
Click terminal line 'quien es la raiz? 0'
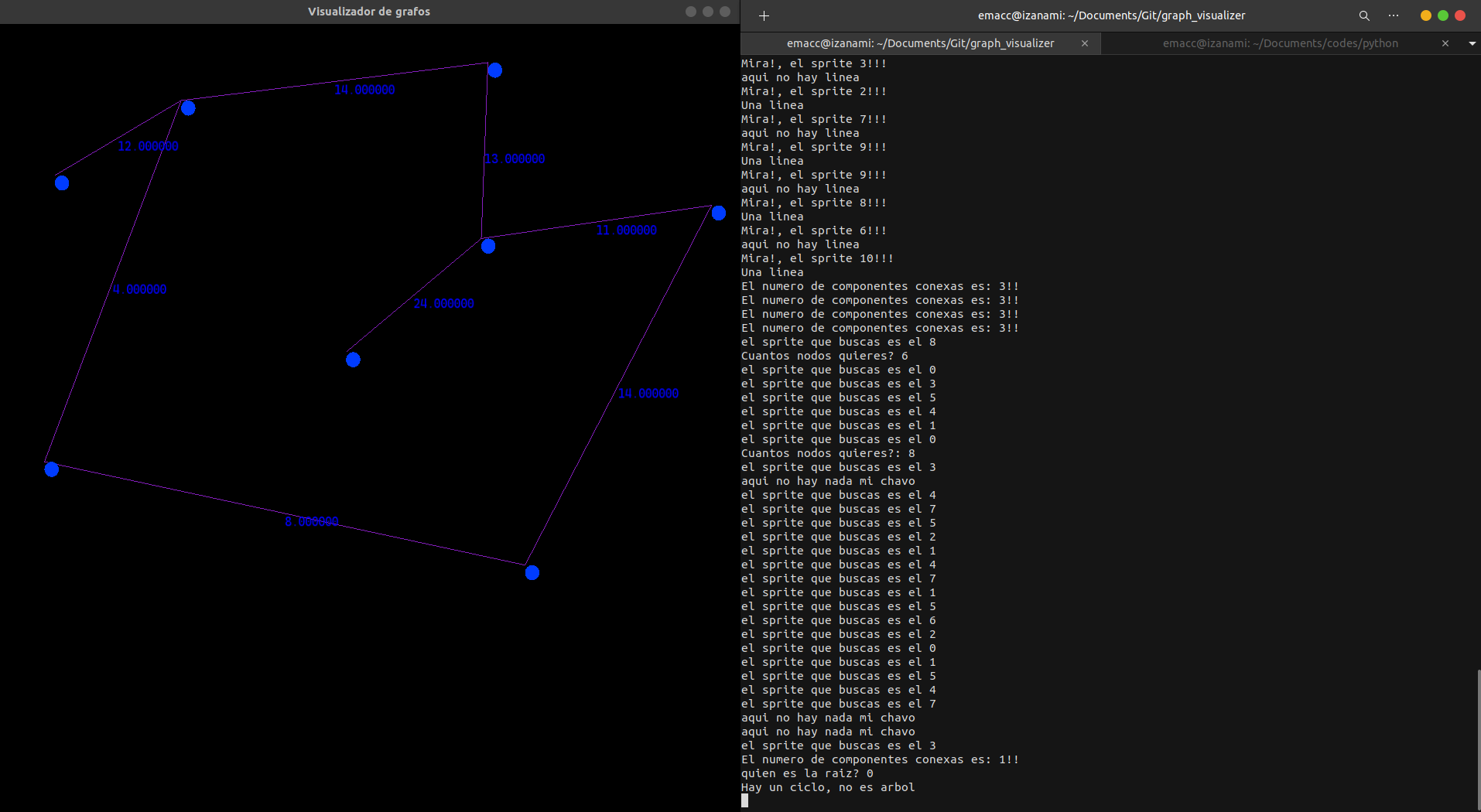pyautogui.click(x=807, y=773)
